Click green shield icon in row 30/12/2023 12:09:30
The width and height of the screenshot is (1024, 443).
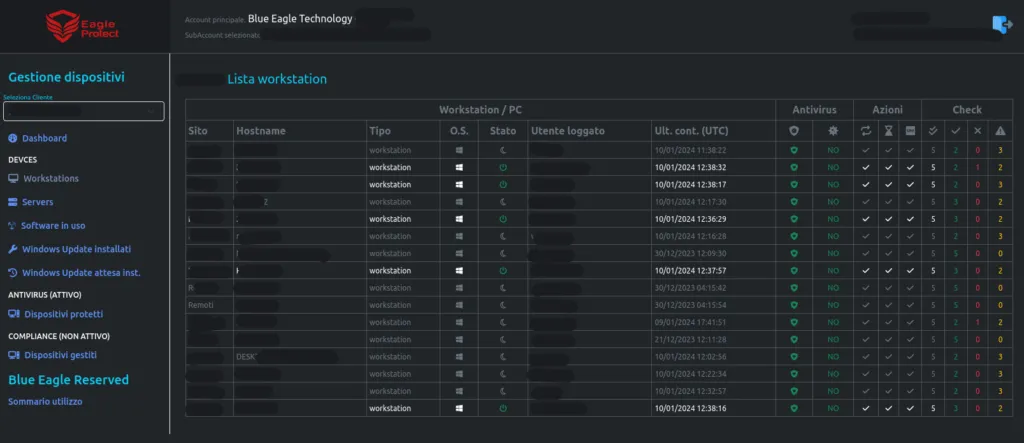pyautogui.click(x=793, y=254)
